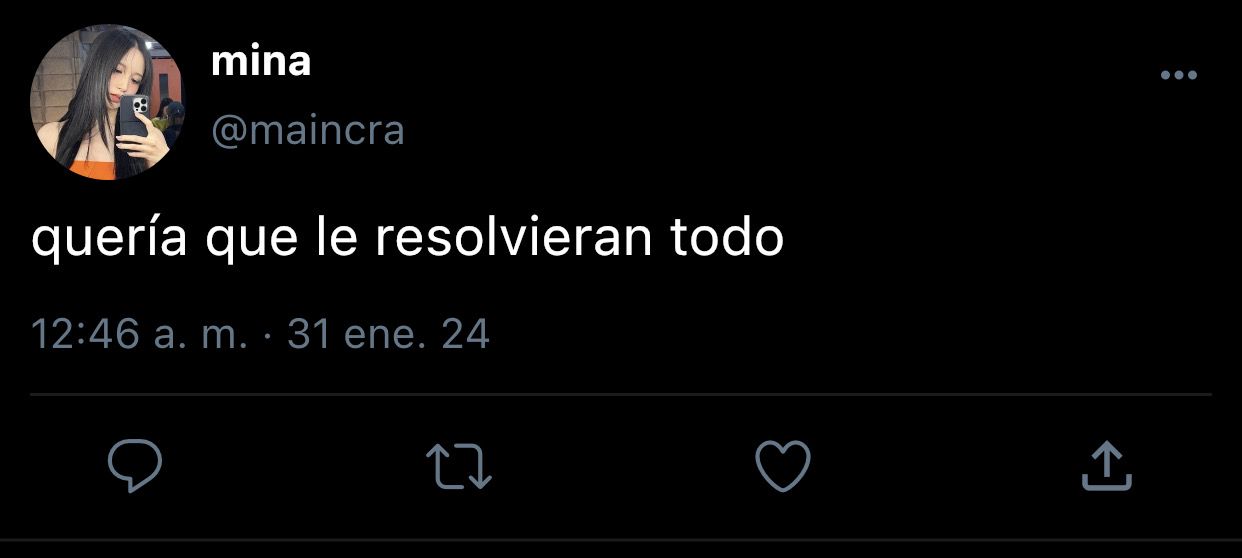Reply to the tweet via speech bubble icon

pyautogui.click(x=135, y=467)
